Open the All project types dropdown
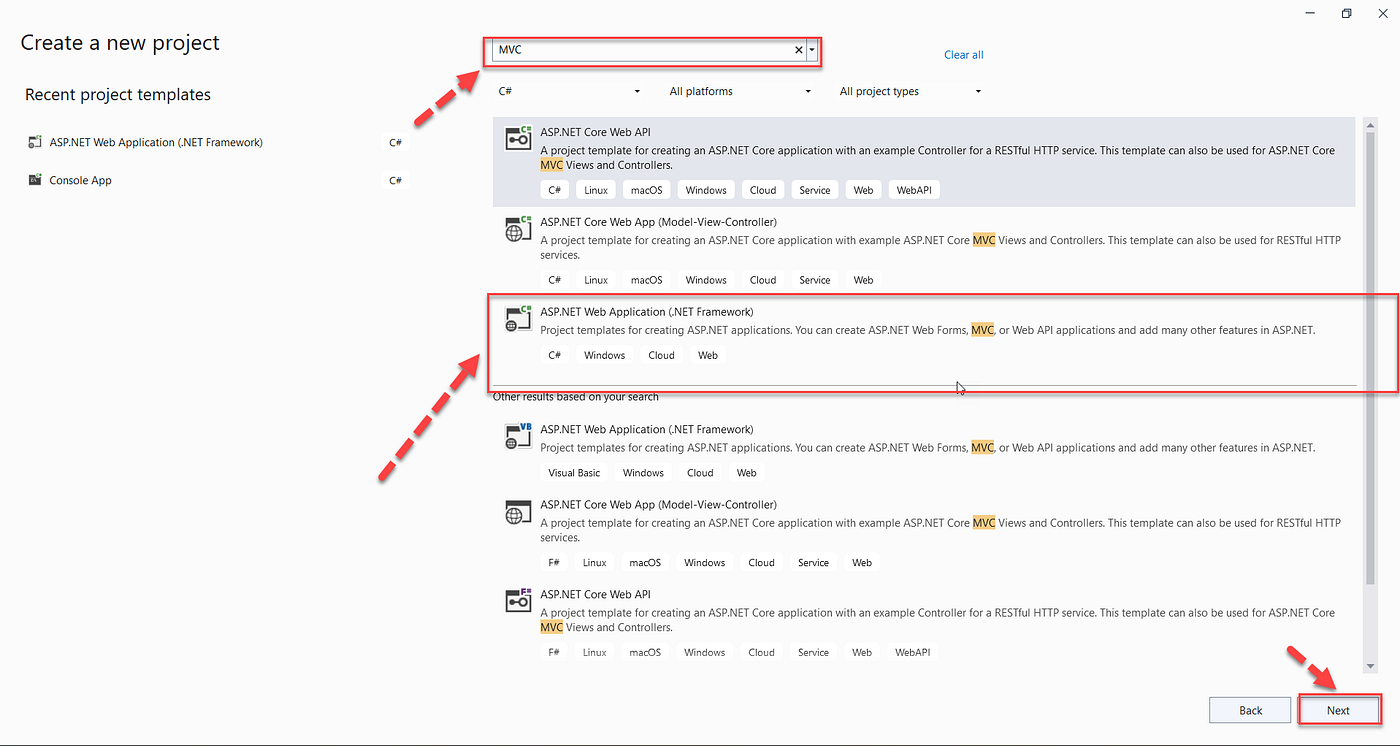This screenshot has height=746, width=1400. point(908,91)
